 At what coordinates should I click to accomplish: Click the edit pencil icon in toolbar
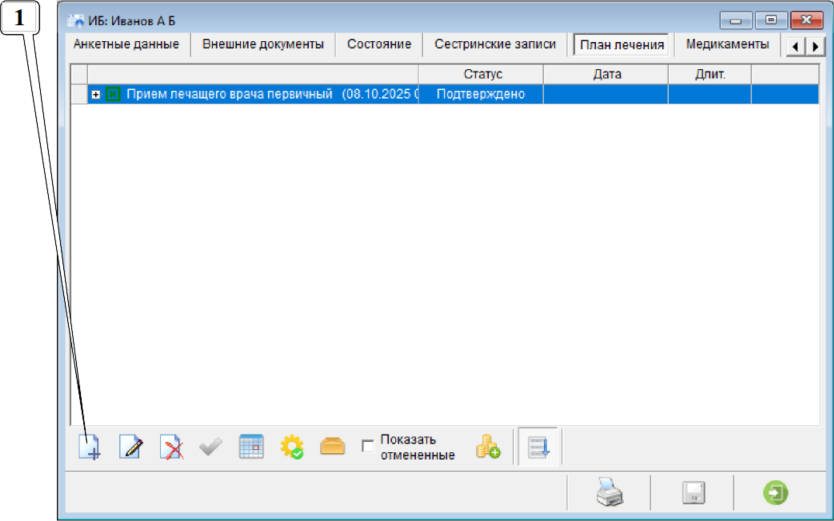point(131,447)
